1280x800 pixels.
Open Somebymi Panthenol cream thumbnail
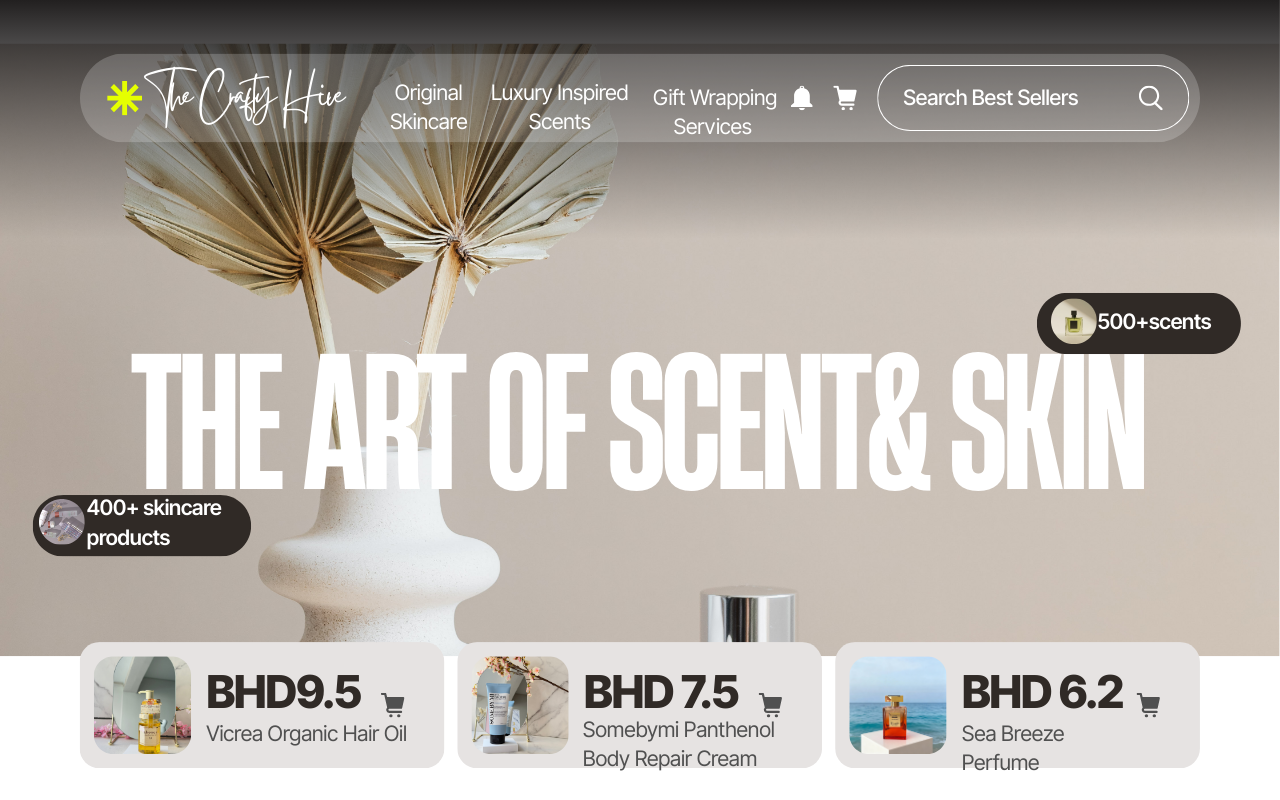(x=520, y=705)
